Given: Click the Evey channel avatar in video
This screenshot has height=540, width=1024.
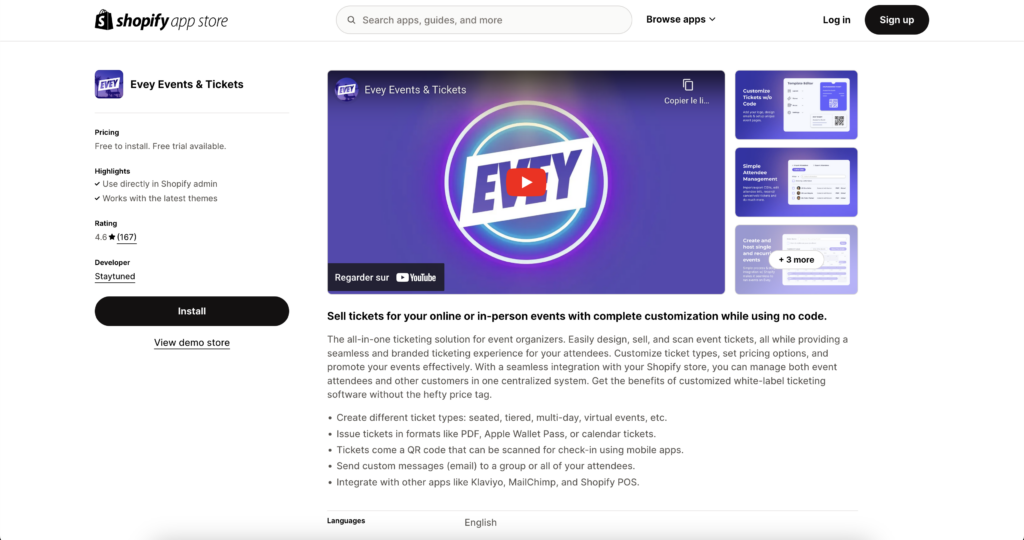Looking at the screenshot, I should [x=346, y=89].
